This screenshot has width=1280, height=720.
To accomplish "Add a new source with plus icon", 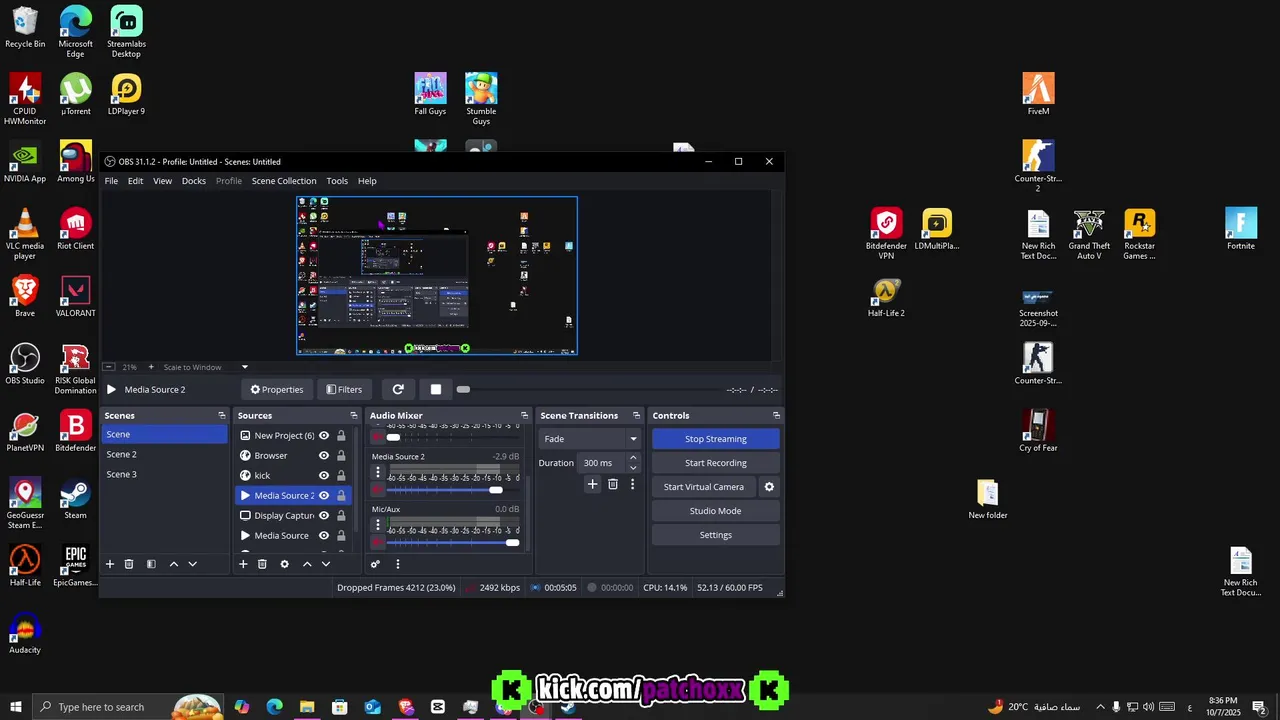I will [x=242, y=564].
